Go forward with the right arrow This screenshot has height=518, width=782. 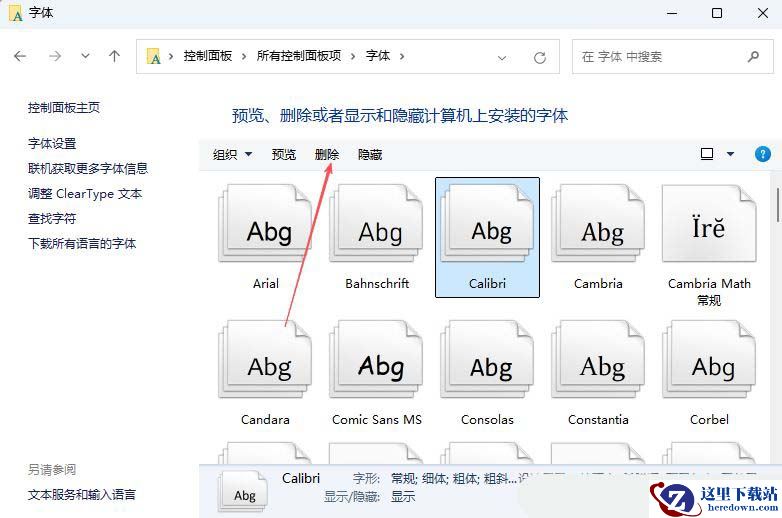coord(55,56)
